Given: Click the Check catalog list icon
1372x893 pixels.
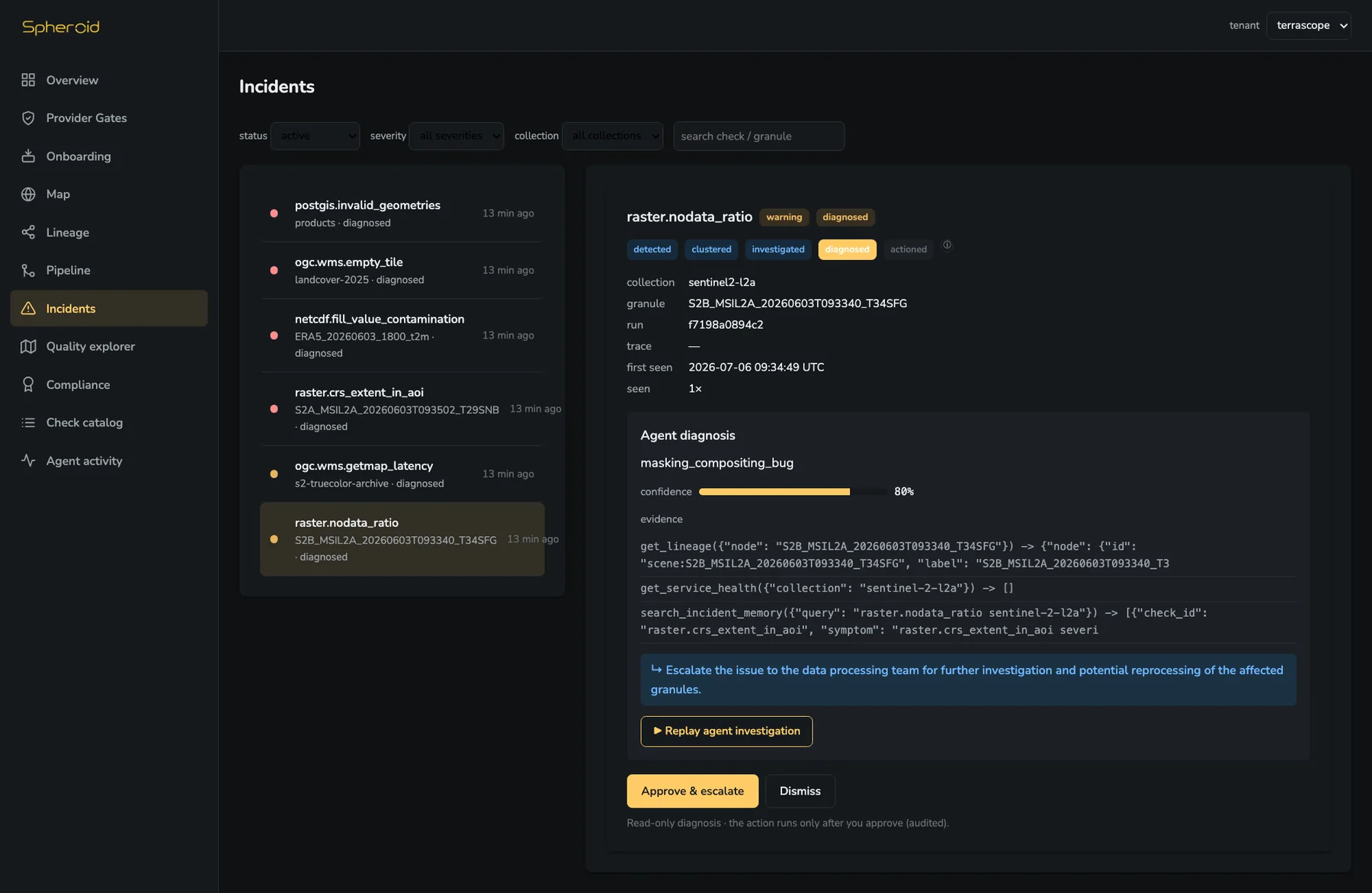Looking at the screenshot, I should tap(28, 422).
